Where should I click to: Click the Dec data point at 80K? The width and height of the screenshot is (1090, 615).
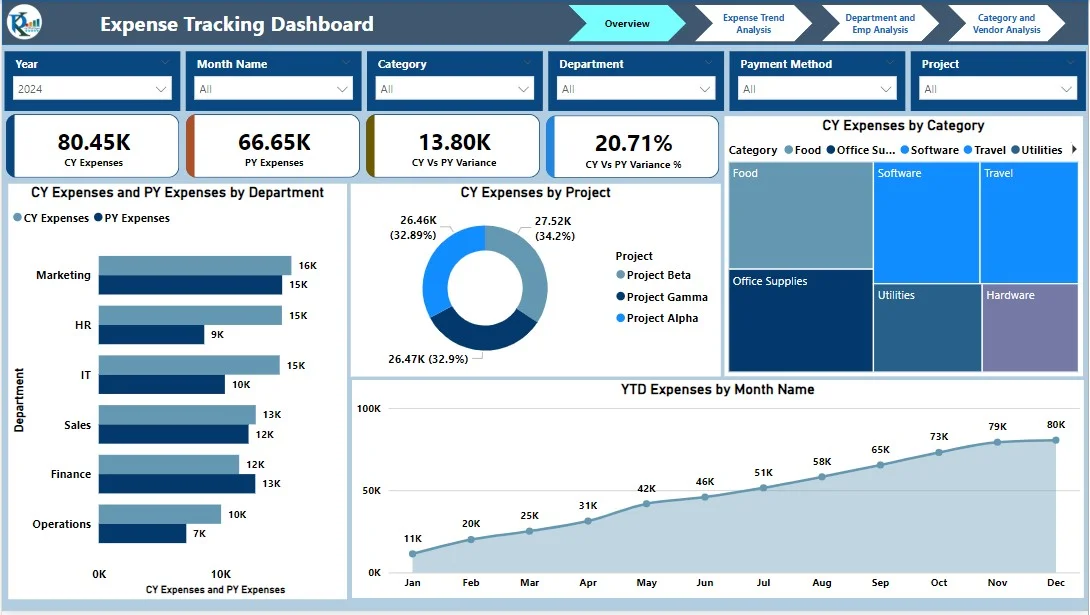[x=1055, y=440]
